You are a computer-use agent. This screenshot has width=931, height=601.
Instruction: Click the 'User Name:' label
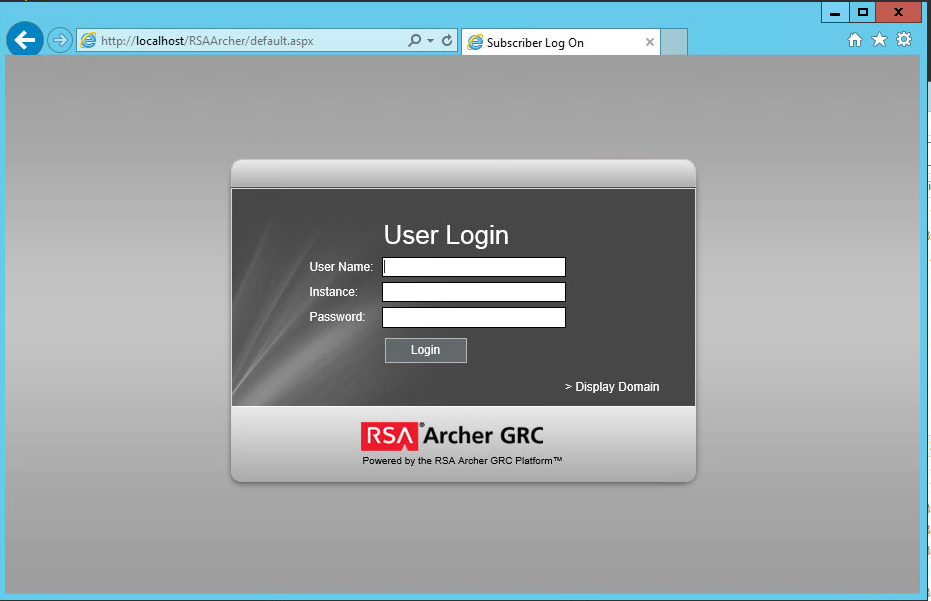(x=341, y=267)
